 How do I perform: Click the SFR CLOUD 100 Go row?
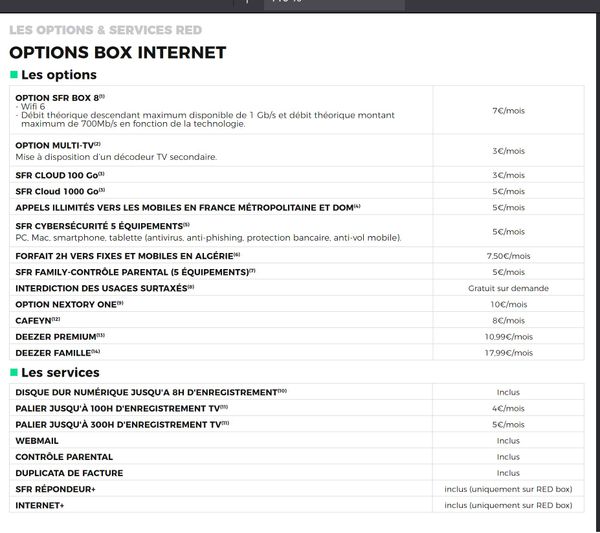tap(60, 175)
